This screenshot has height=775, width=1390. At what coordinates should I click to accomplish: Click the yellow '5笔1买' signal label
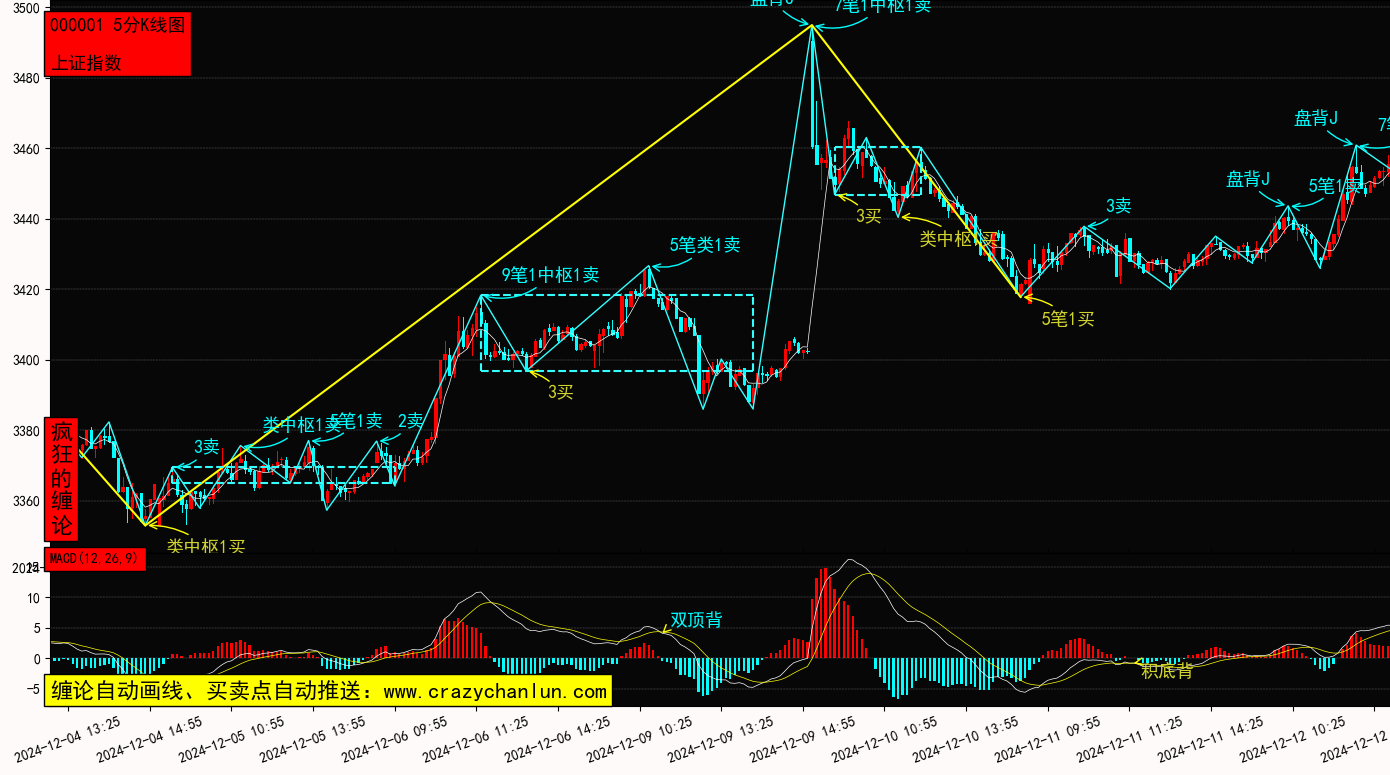(1068, 319)
